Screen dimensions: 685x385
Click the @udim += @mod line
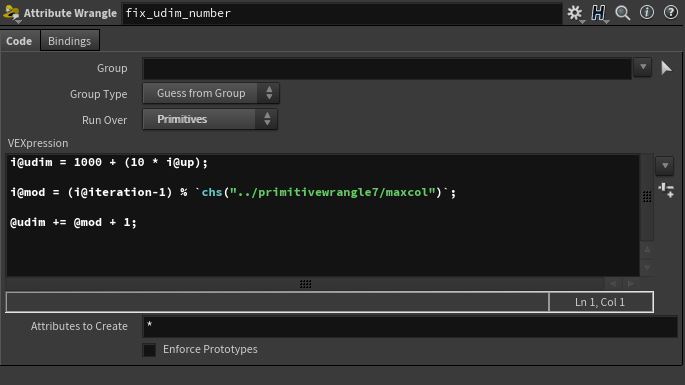73,222
